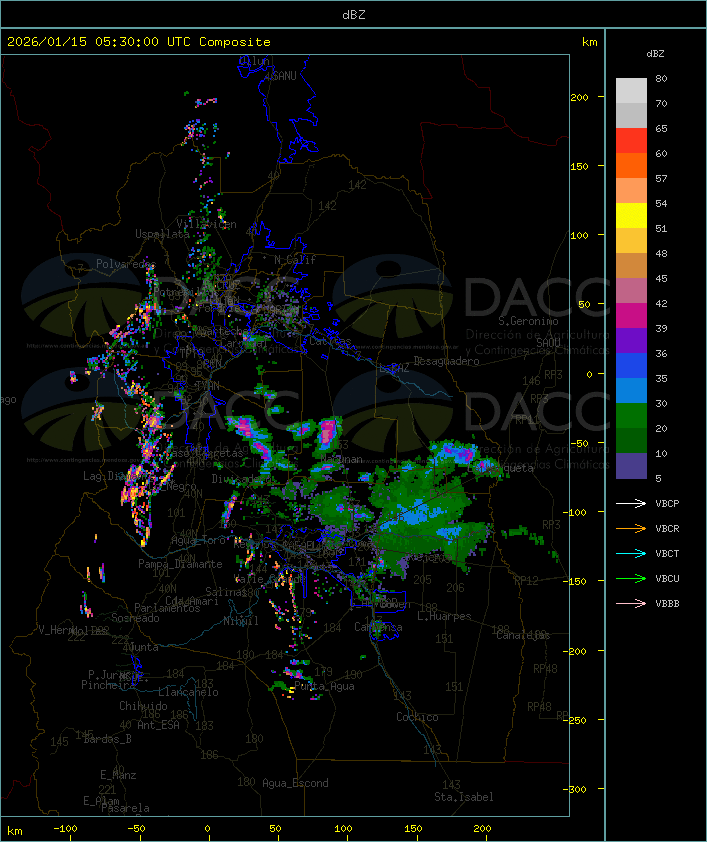707x842 pixels.
Task: Click the dBZ heading above the color scale
Action: point(655,54)
